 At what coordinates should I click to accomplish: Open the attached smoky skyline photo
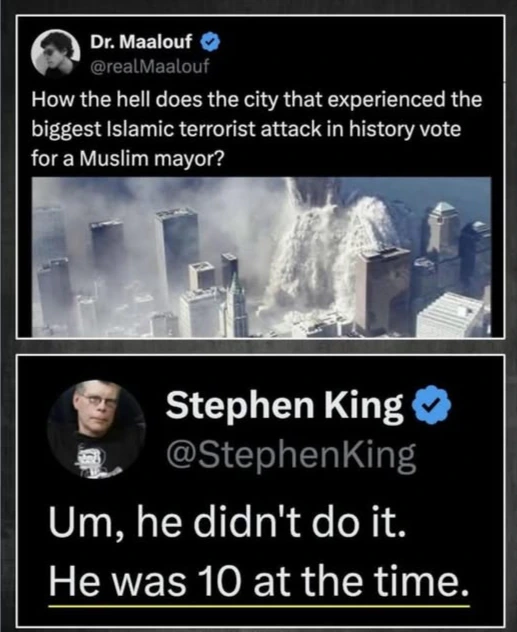[261, 257]
